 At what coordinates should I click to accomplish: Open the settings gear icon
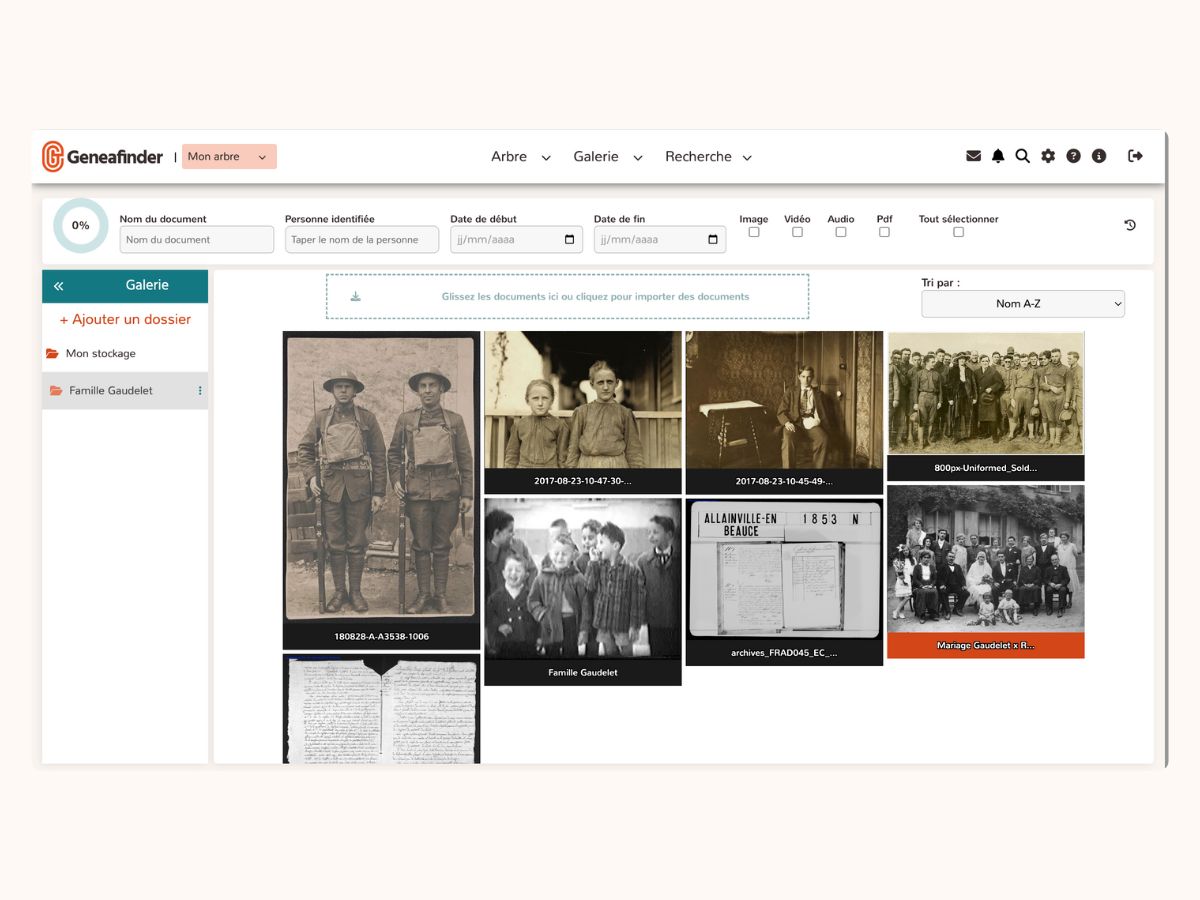coord(1047,156)
